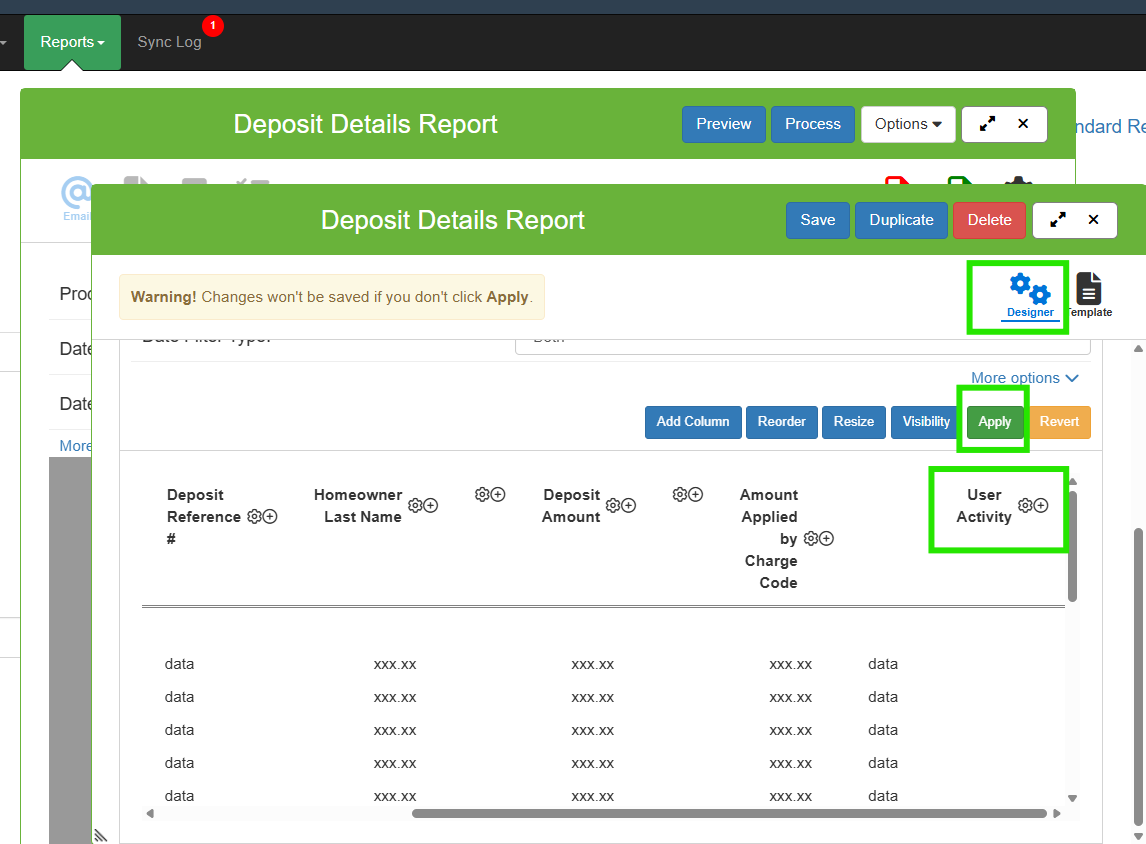Click plus icon beside Homeowner Last Name
The width and height of the screenshot is (1146, 844).
[431, 506]
